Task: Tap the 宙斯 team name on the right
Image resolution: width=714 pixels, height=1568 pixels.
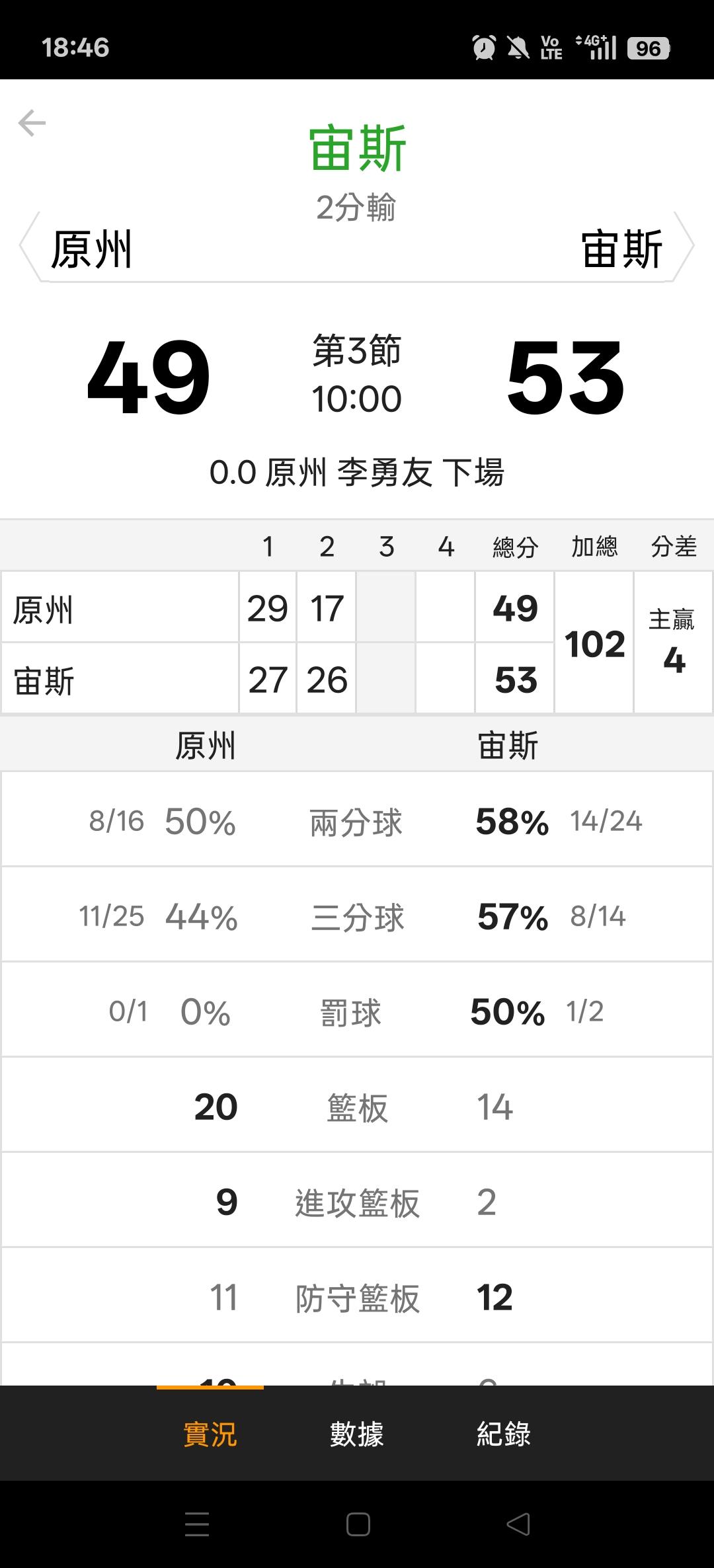Action: pos(621,250)
